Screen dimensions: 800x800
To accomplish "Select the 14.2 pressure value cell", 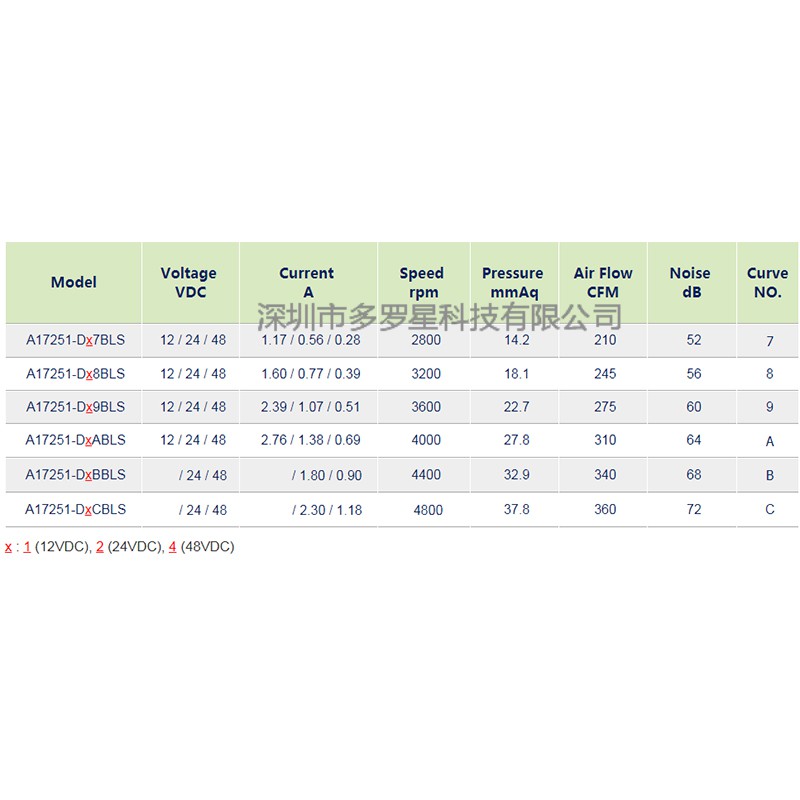I will (x=517, y=340).
